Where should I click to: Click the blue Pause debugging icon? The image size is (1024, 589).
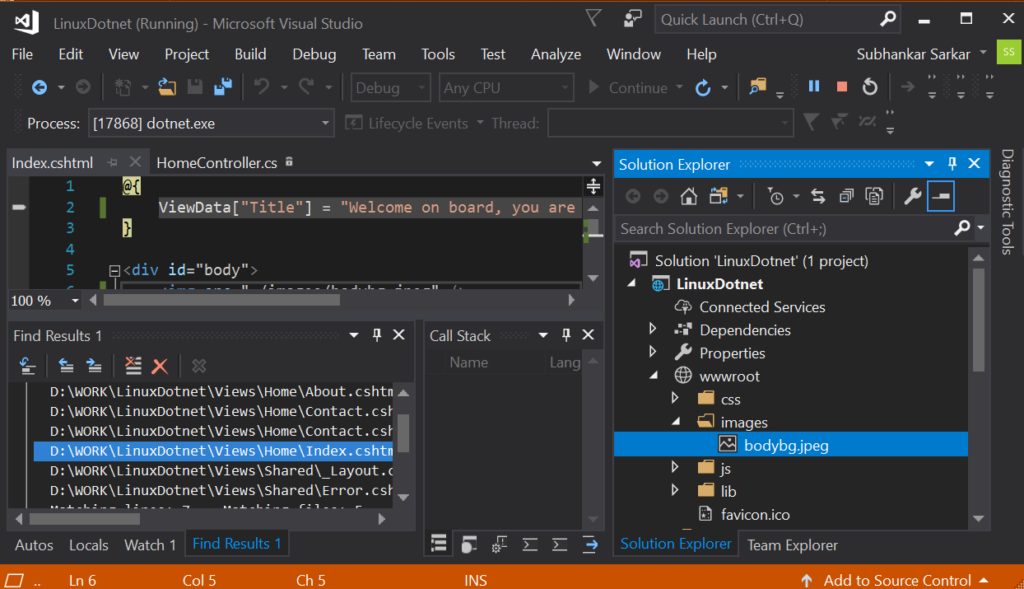[814, 87]
